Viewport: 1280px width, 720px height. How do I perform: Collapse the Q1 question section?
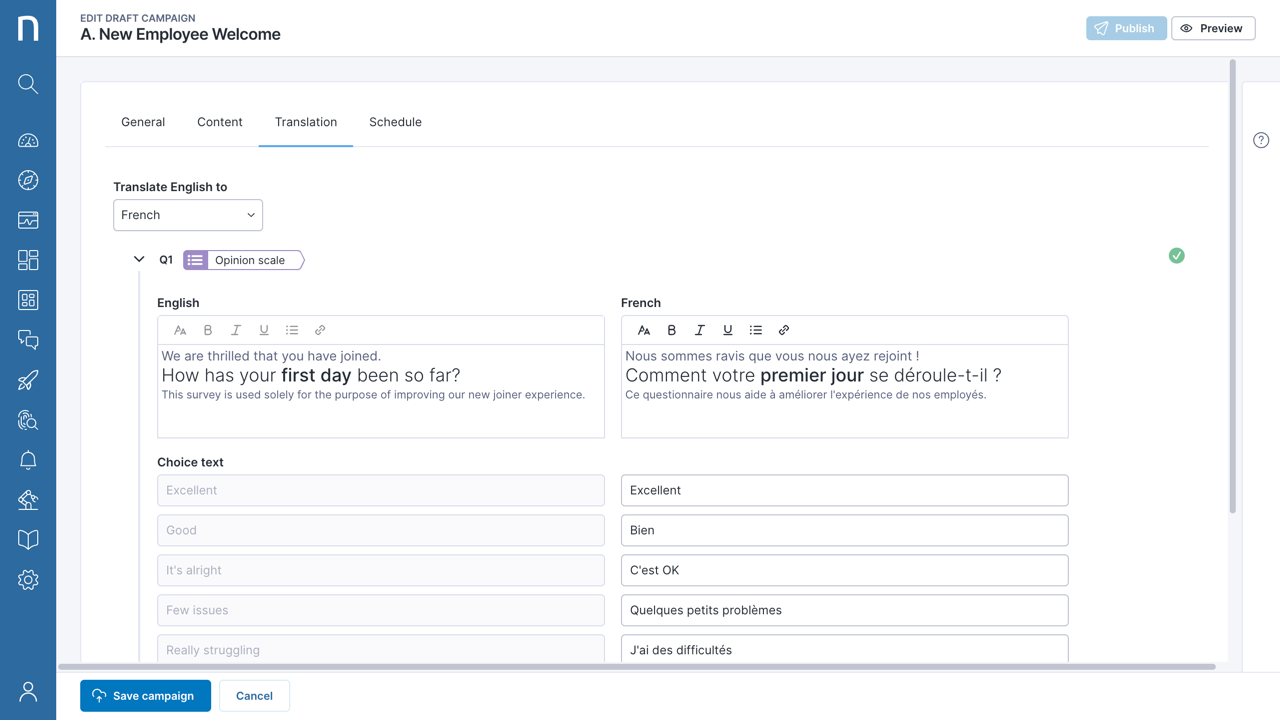(139, 258)
